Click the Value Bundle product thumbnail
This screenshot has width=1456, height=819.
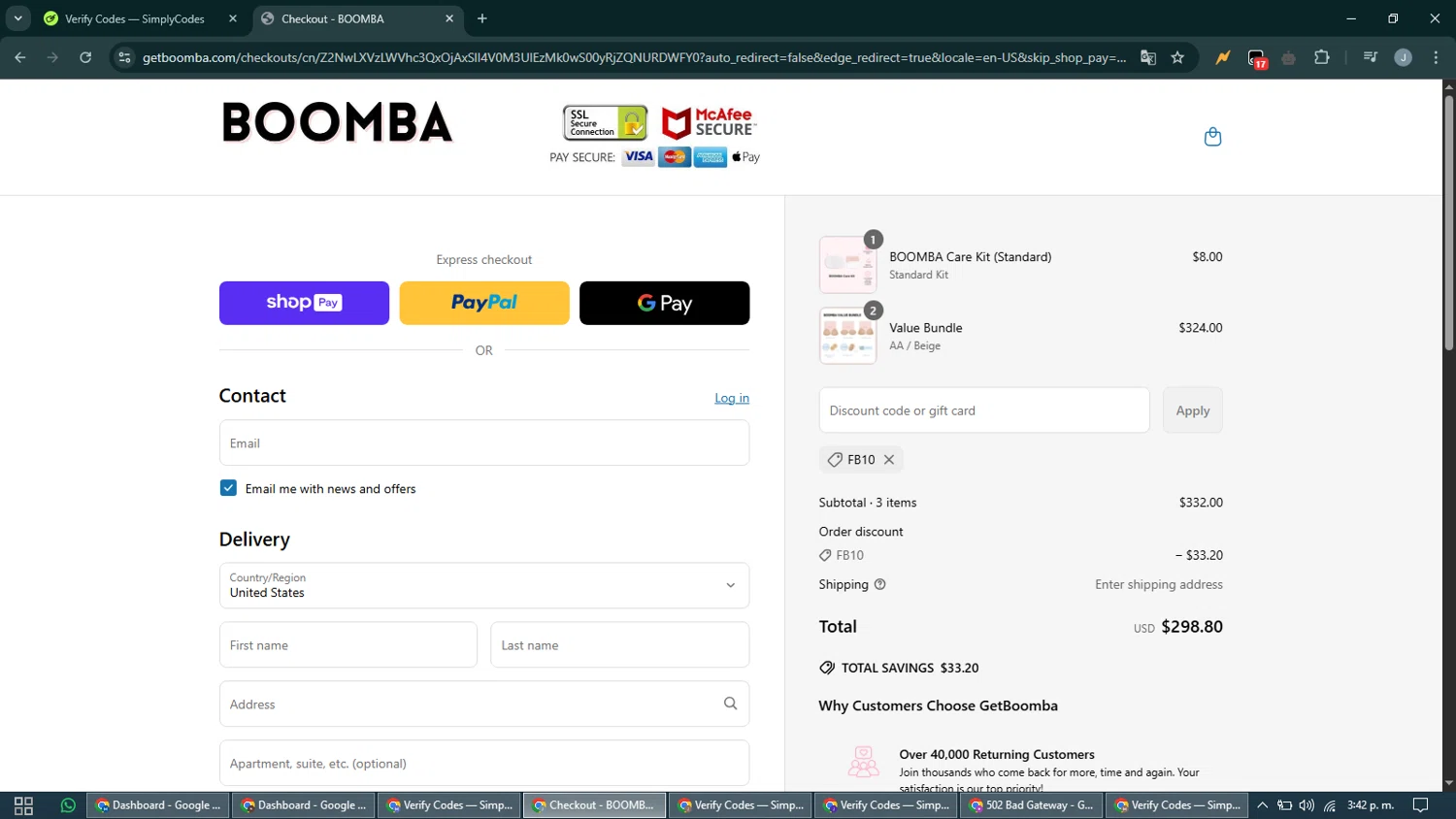(847, 336)
